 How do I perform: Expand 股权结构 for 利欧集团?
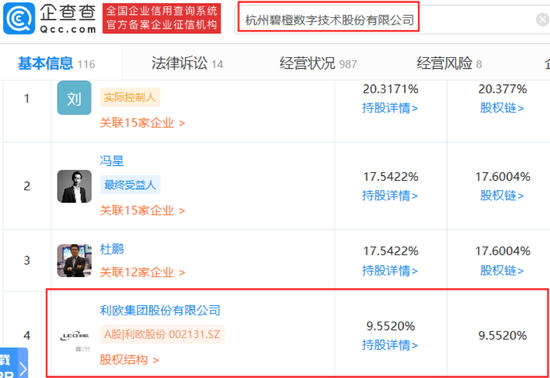129,360
